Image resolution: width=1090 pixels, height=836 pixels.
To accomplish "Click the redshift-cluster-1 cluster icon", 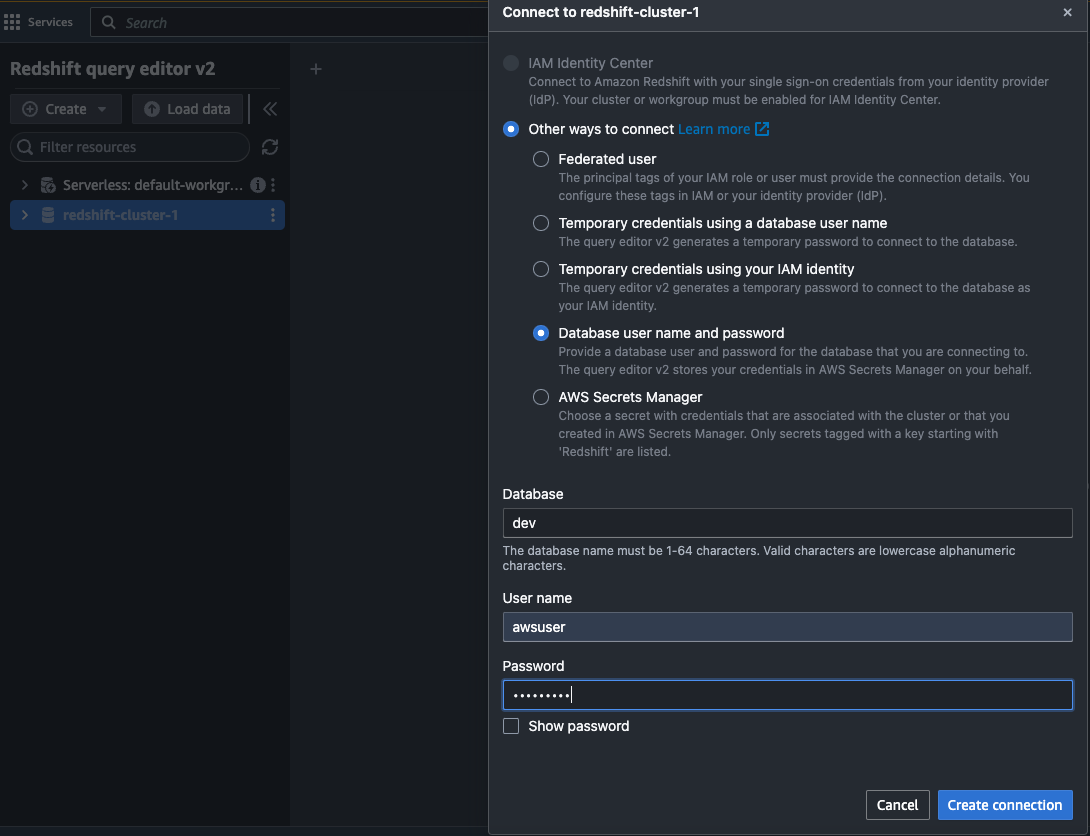I will click(x=48, y=215).
